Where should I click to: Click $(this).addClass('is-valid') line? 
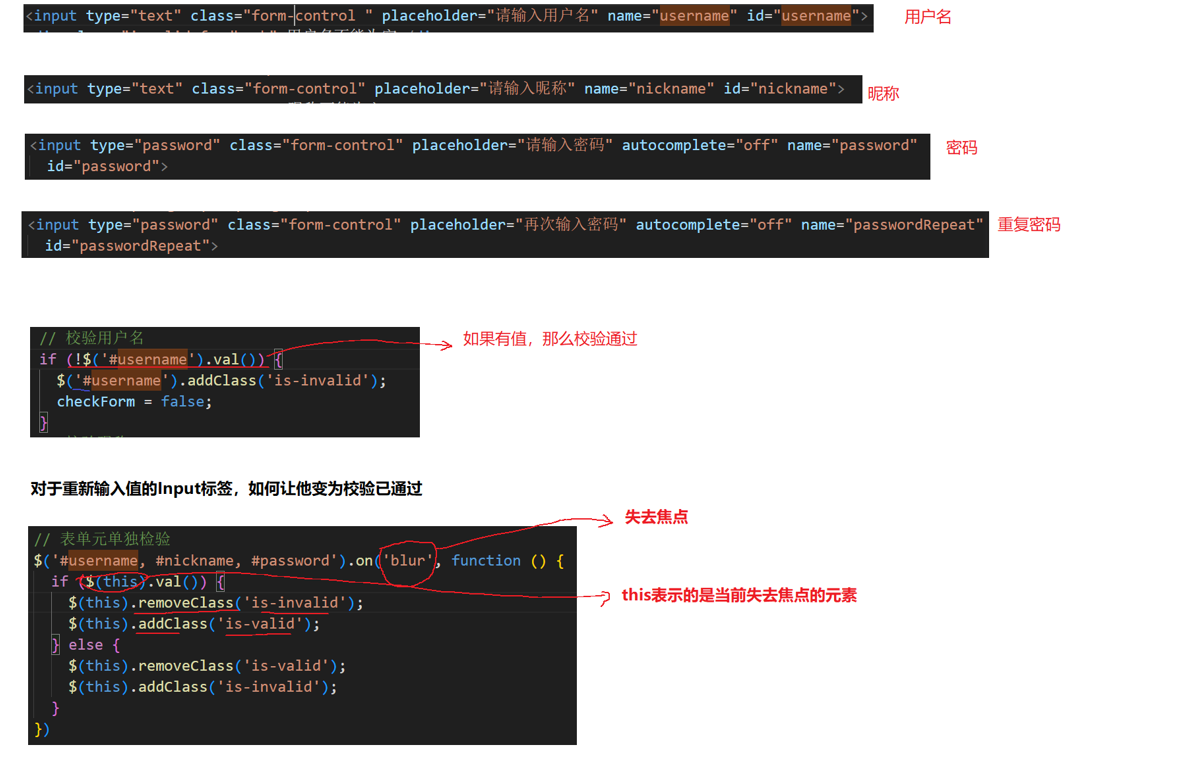[x=194, y=624]
